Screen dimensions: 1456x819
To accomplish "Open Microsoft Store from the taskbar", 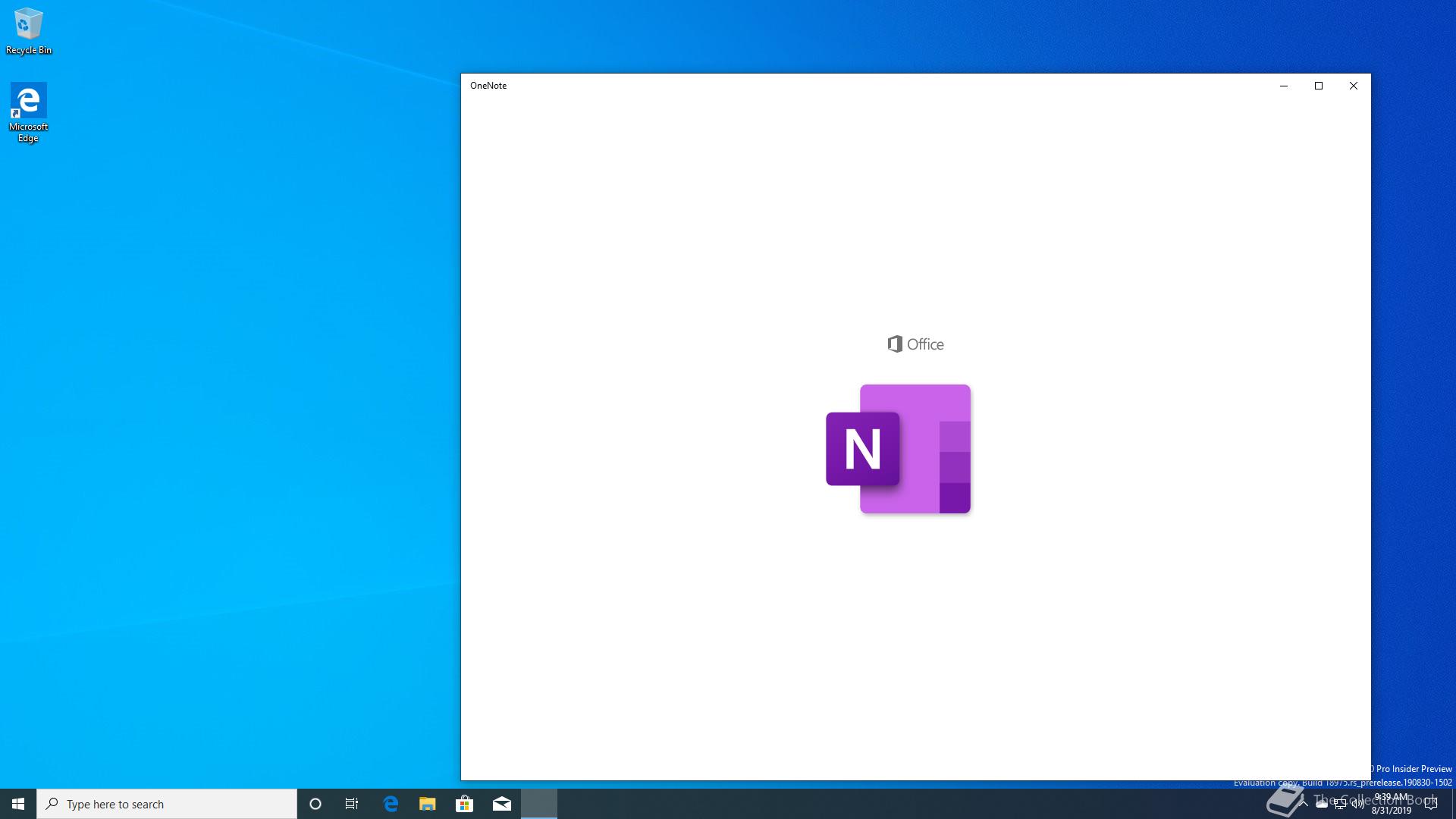I will tap(464, 804).
